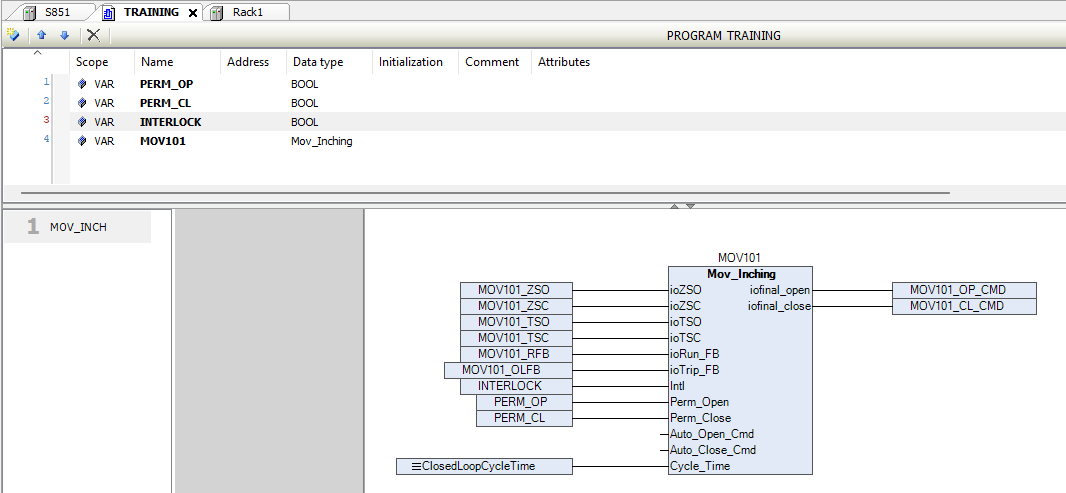Click the Auto_Close_Cmd pin on block

tap(712, 450)
